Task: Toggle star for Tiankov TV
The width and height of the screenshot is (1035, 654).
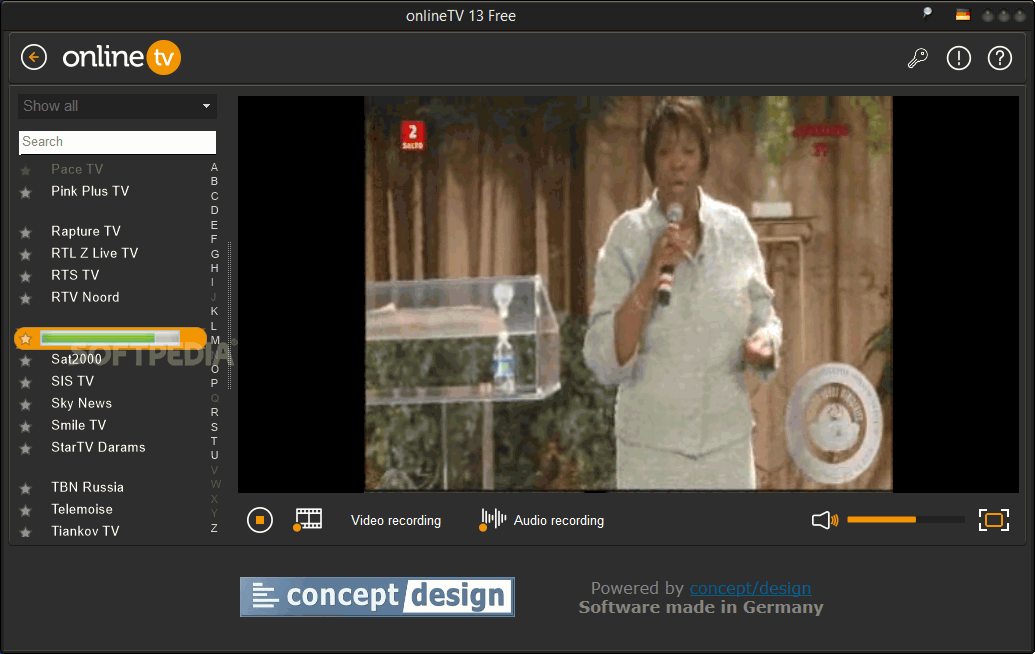Action: pyautogui.click(x=26, y=532)
